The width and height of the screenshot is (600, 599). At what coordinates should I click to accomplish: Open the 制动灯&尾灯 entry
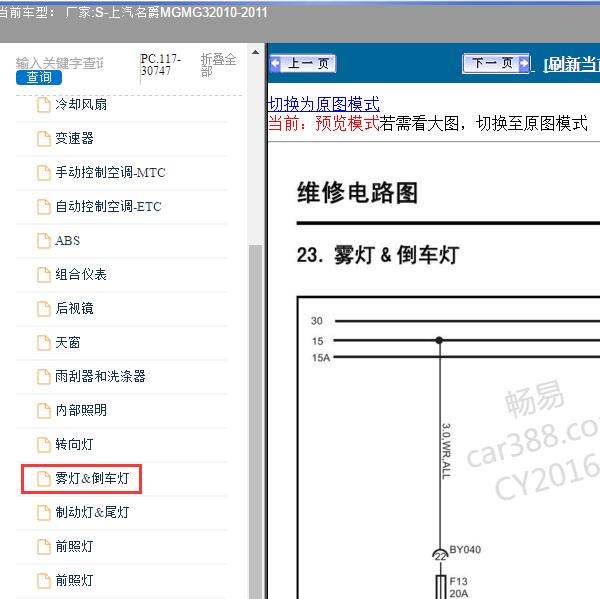(92, 512)
